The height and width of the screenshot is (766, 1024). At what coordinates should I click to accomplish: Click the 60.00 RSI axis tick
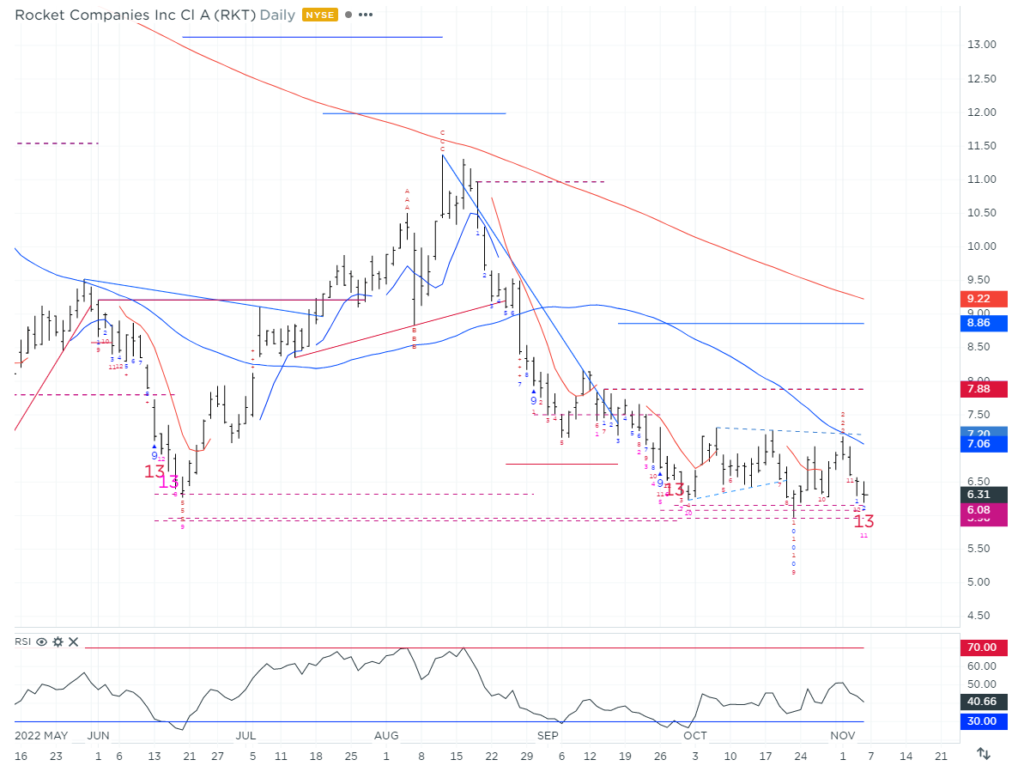click(982, 666)
